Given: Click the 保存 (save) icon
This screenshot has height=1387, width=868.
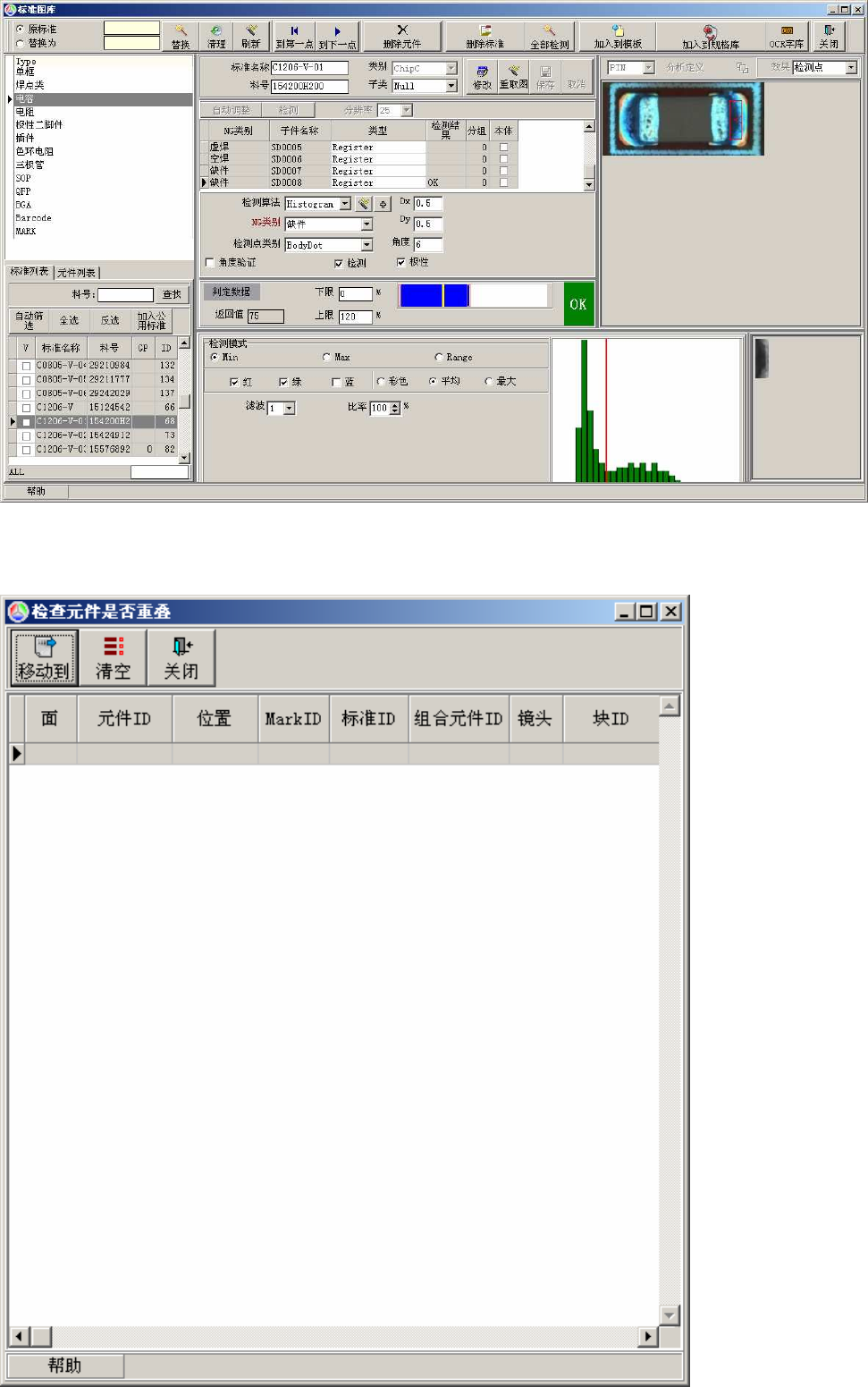Looking at the screenshot, I should pos(545,77).
